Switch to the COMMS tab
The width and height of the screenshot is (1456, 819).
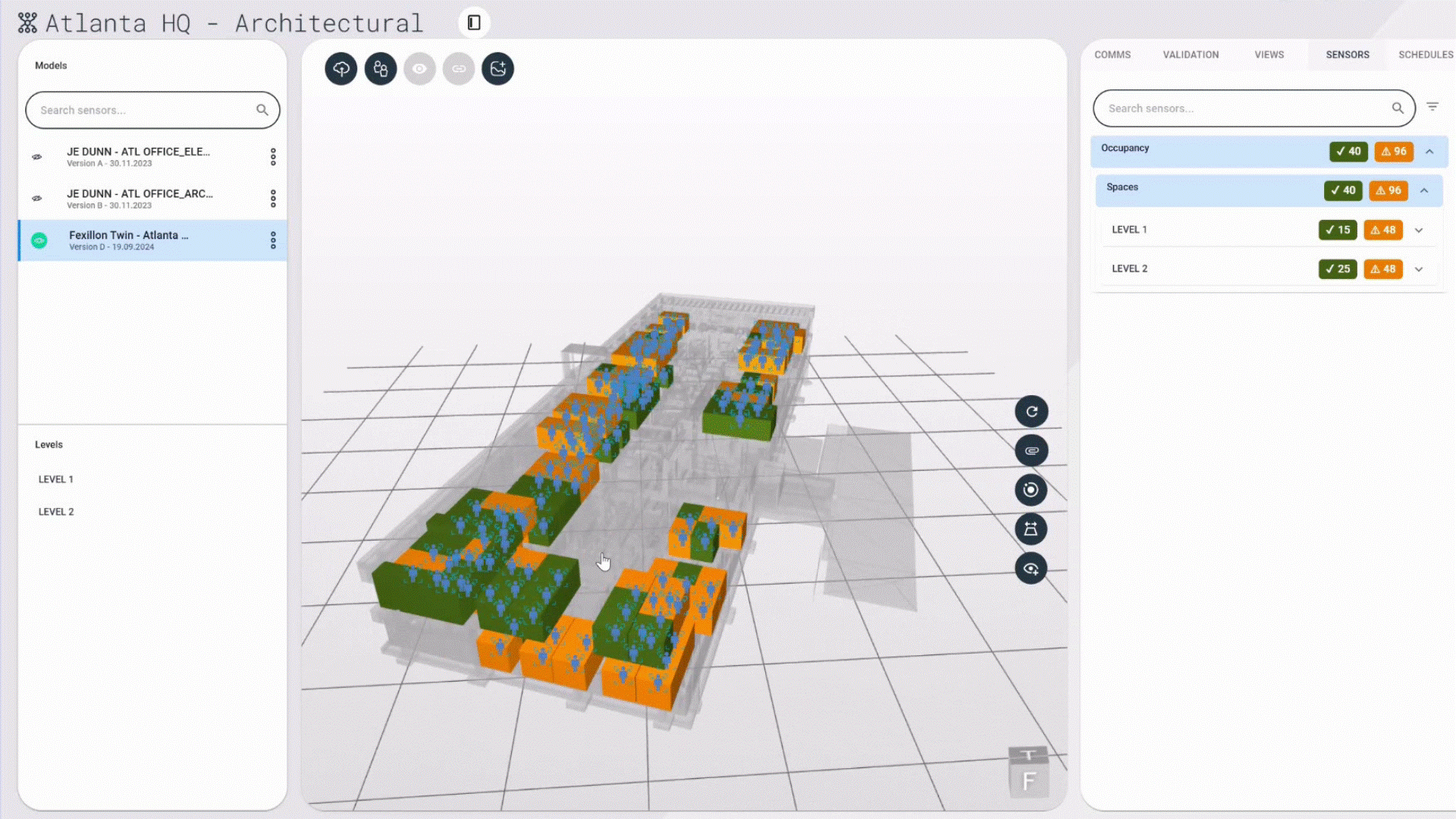1112,55
